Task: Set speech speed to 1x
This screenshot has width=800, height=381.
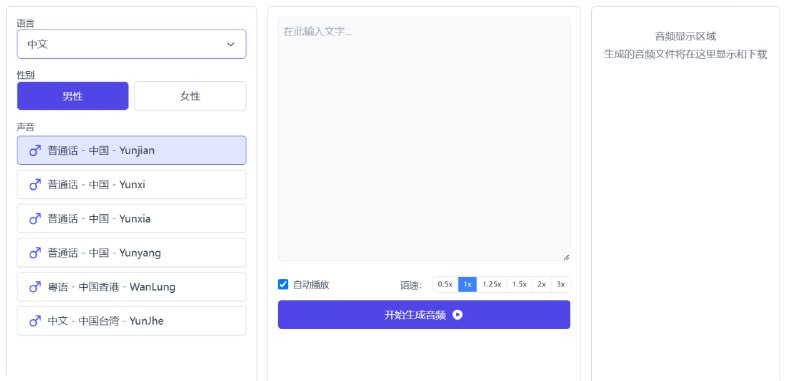Action: [467, 285]
